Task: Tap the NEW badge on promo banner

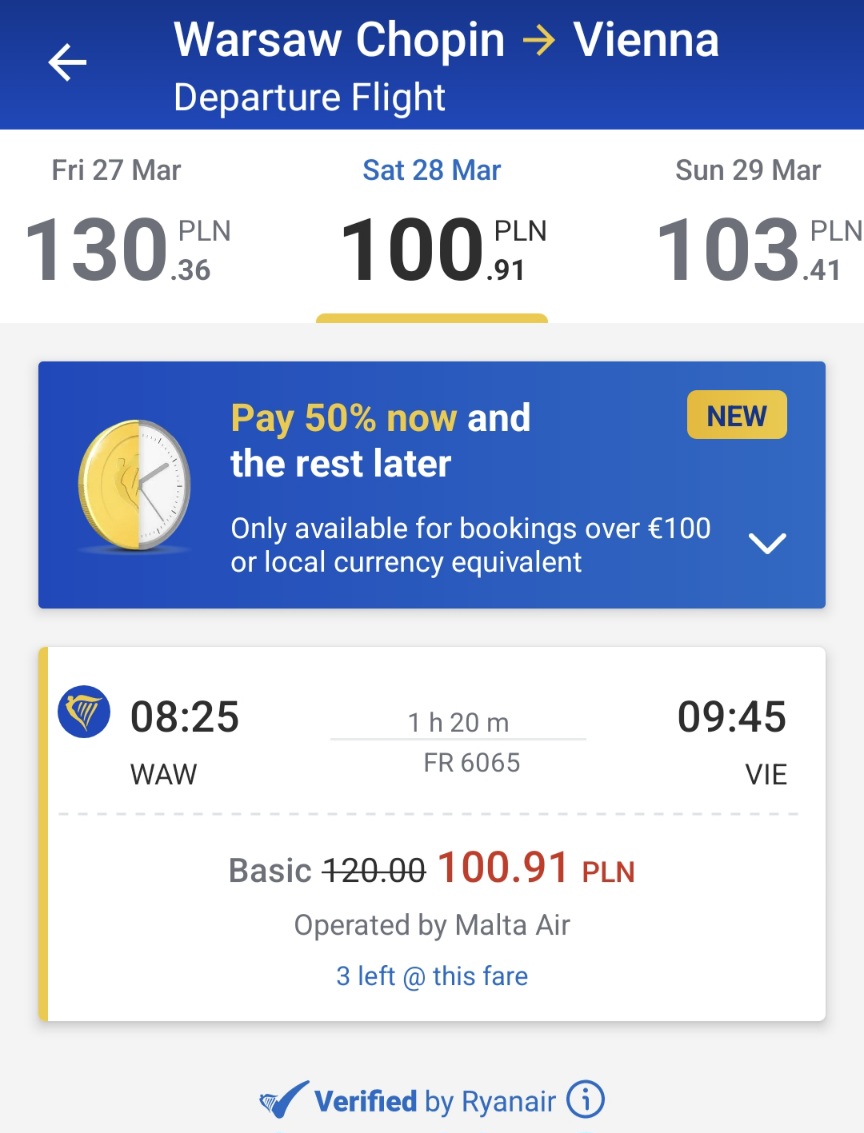Action: 737,415
